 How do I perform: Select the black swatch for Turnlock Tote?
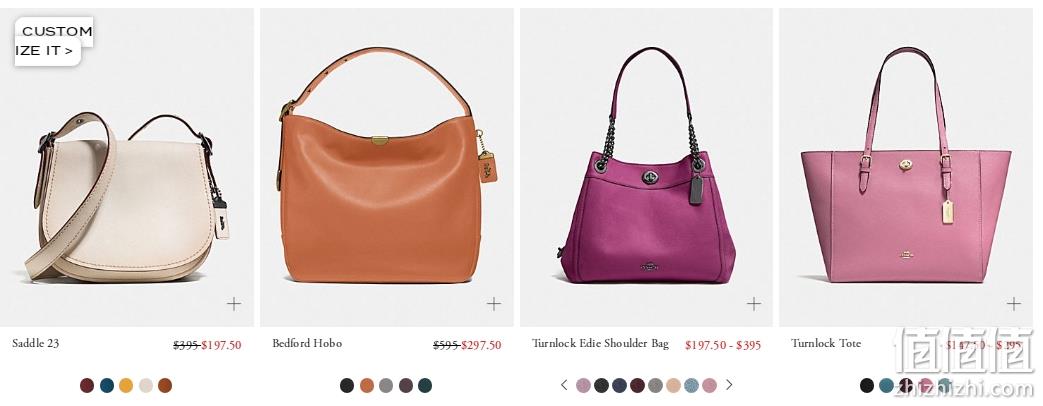(x=867, y=385)
